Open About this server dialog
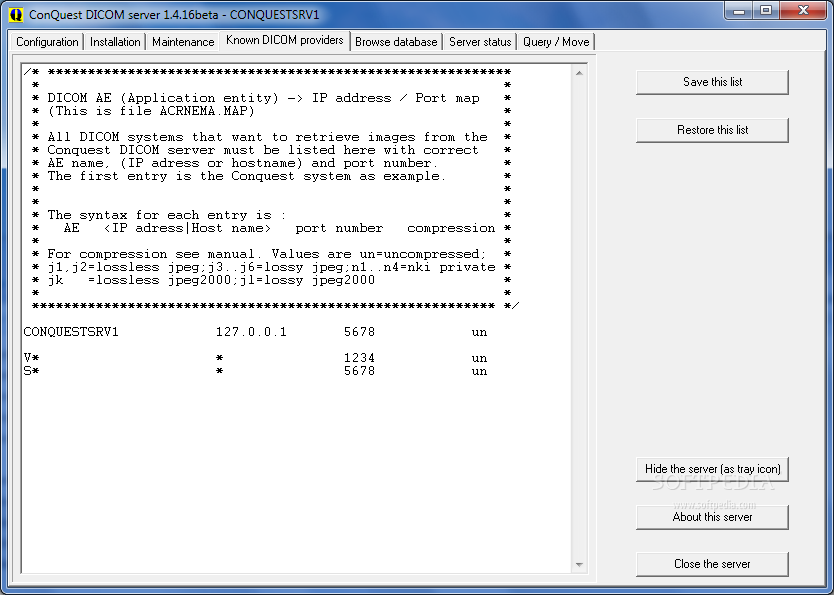Viewport: 834px width, 595px height. (712, 517)
